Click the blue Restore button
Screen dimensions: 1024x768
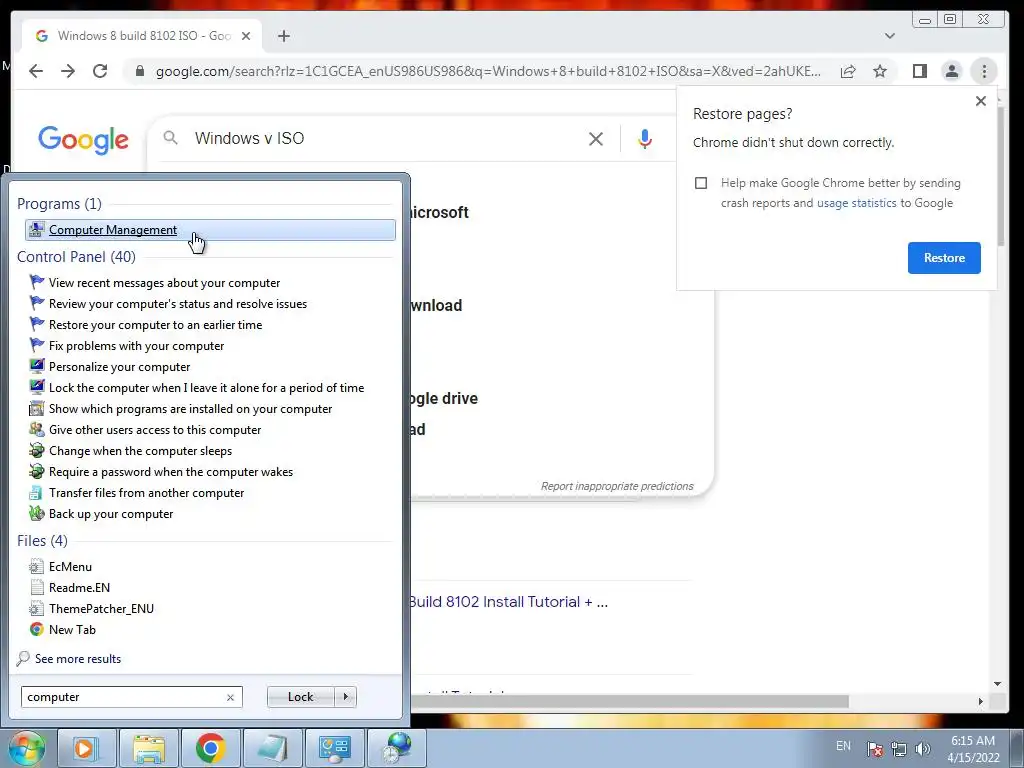tap(944, 258)
